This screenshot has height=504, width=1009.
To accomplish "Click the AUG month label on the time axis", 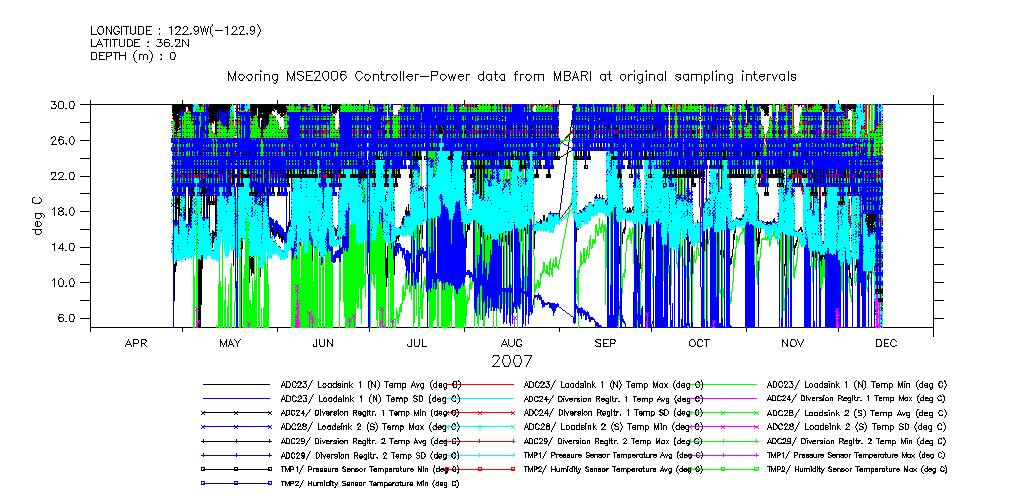I will click(511, 343).
